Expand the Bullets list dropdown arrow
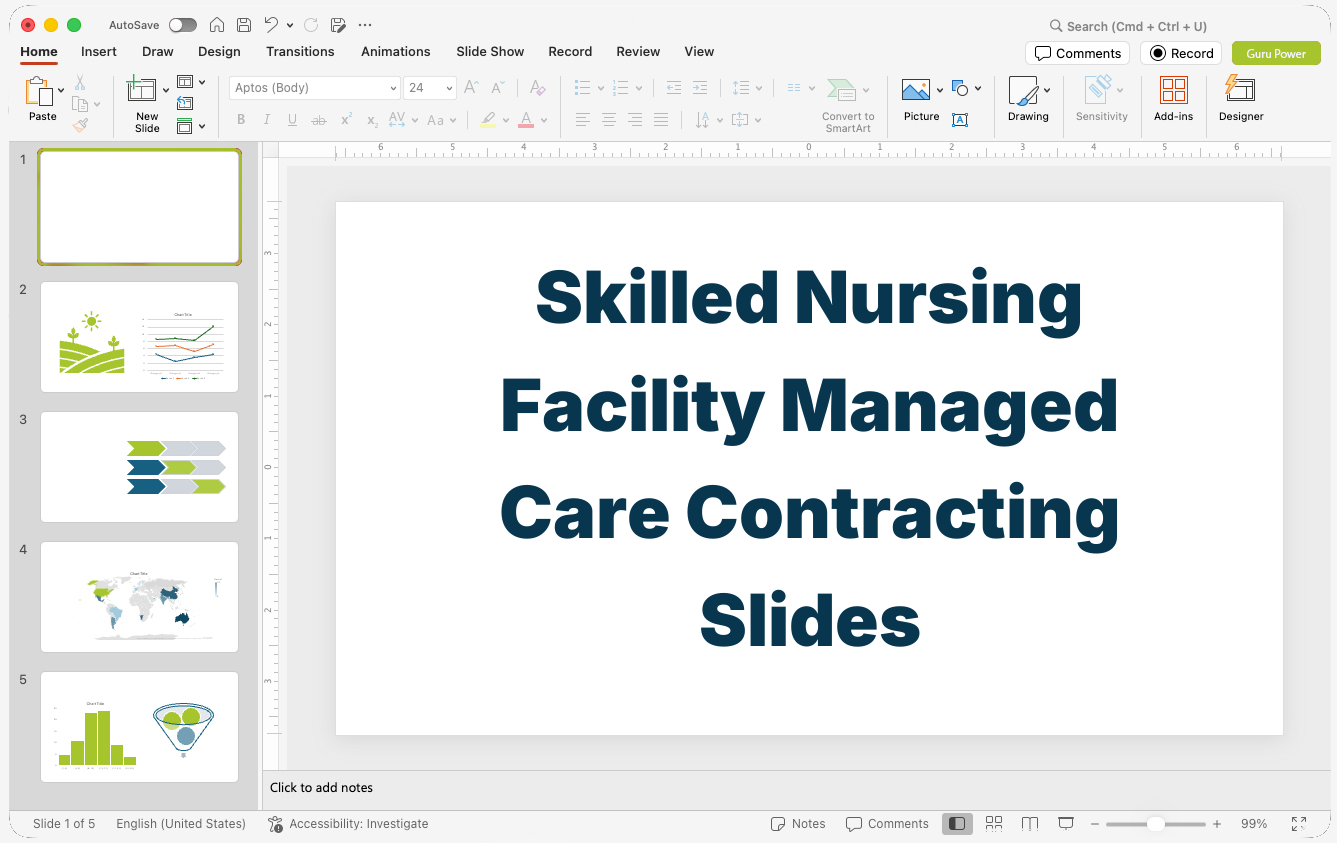The height and width of the screenshot is (843, 1337). point(601,88)
